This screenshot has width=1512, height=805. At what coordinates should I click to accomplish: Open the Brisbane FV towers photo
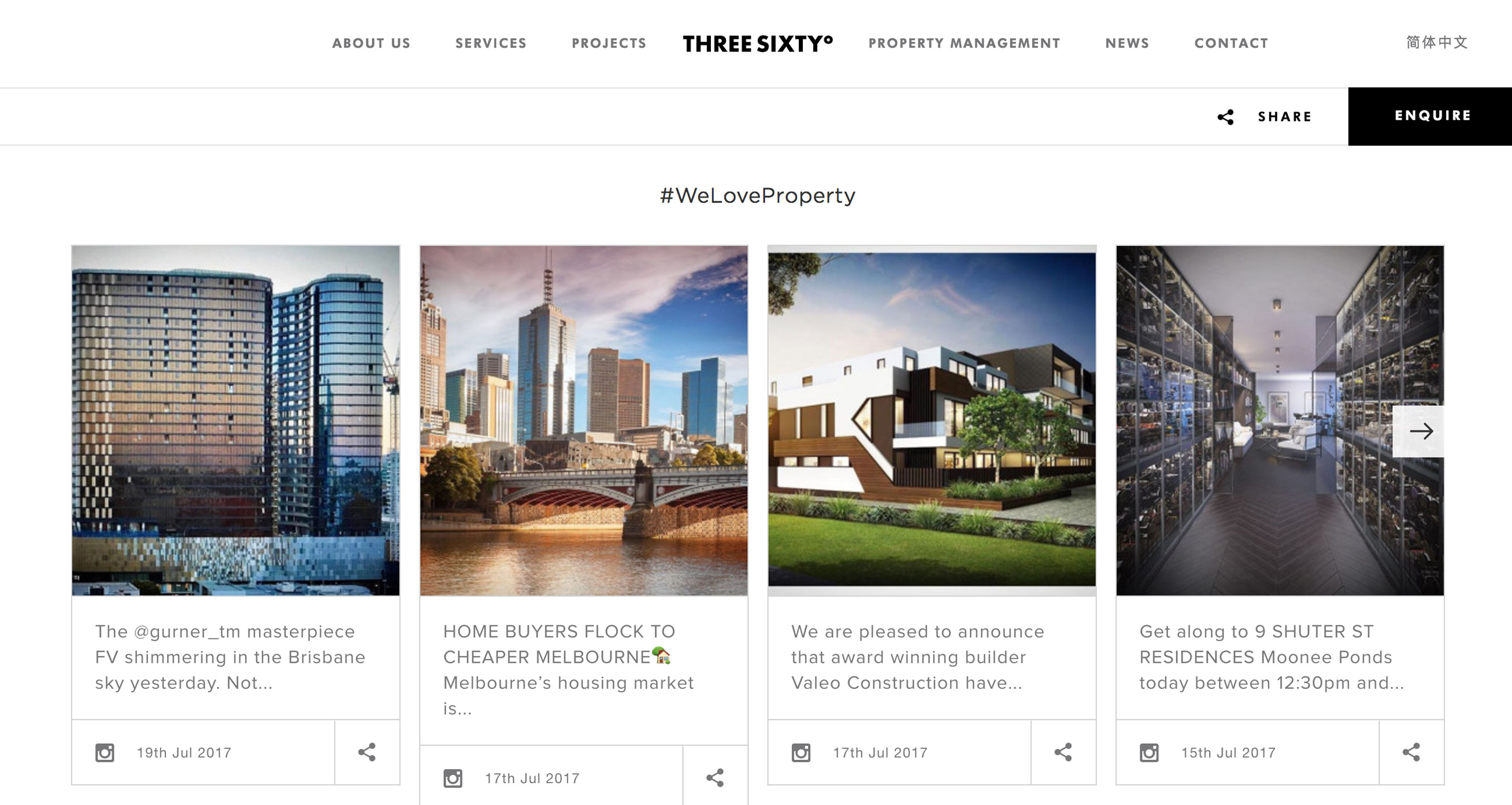pyautogui.click(x=235, y=420)
